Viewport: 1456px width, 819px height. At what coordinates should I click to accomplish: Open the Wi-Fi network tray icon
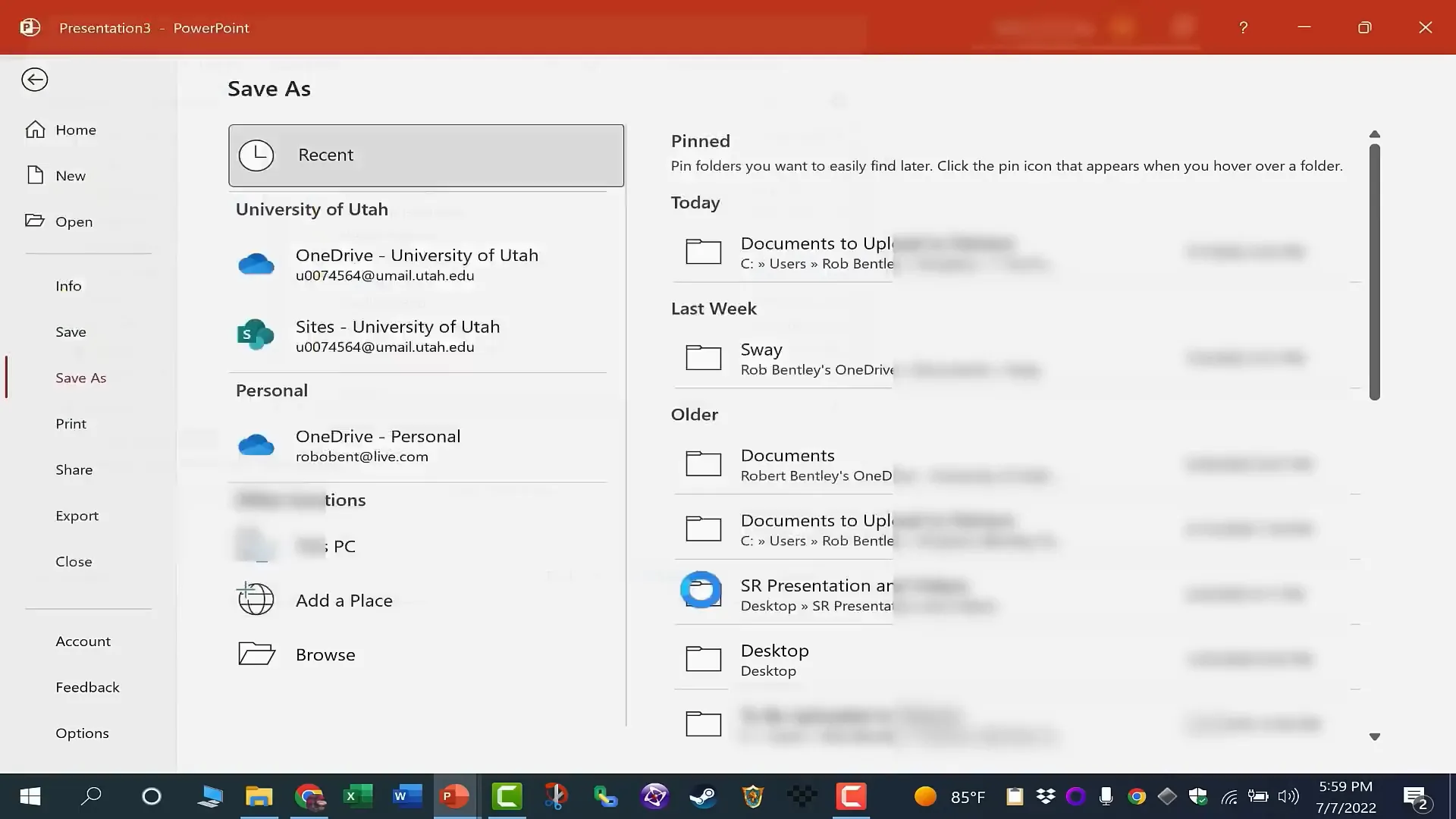(x=1229, y=796)
